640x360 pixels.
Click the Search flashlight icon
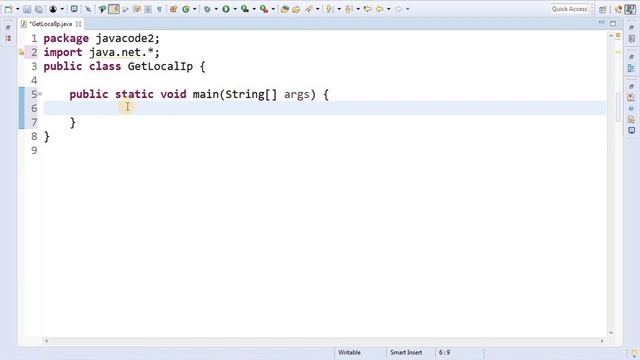tap(309, 9)
